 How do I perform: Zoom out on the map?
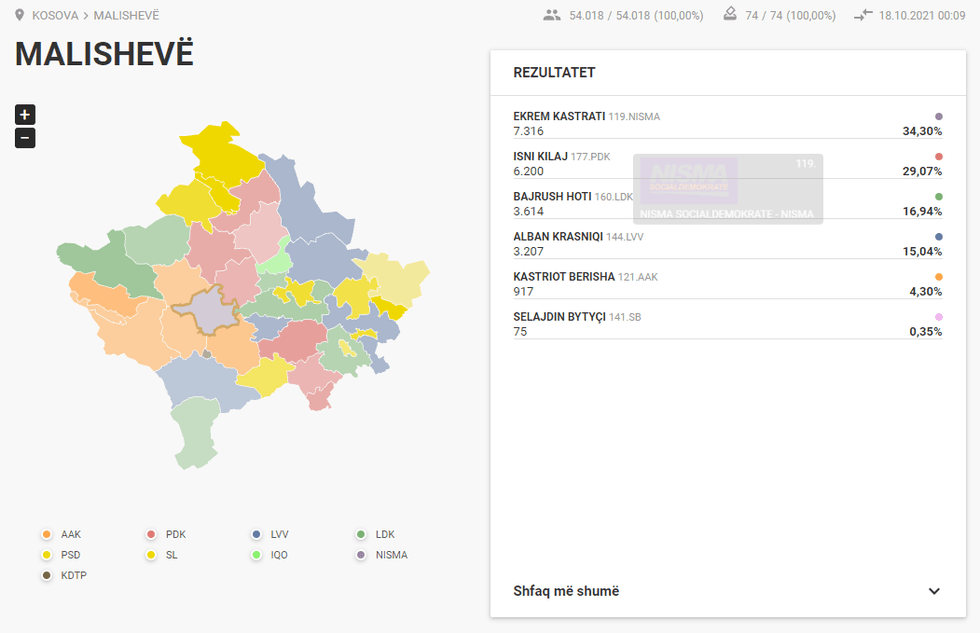[x=25, y=138]
